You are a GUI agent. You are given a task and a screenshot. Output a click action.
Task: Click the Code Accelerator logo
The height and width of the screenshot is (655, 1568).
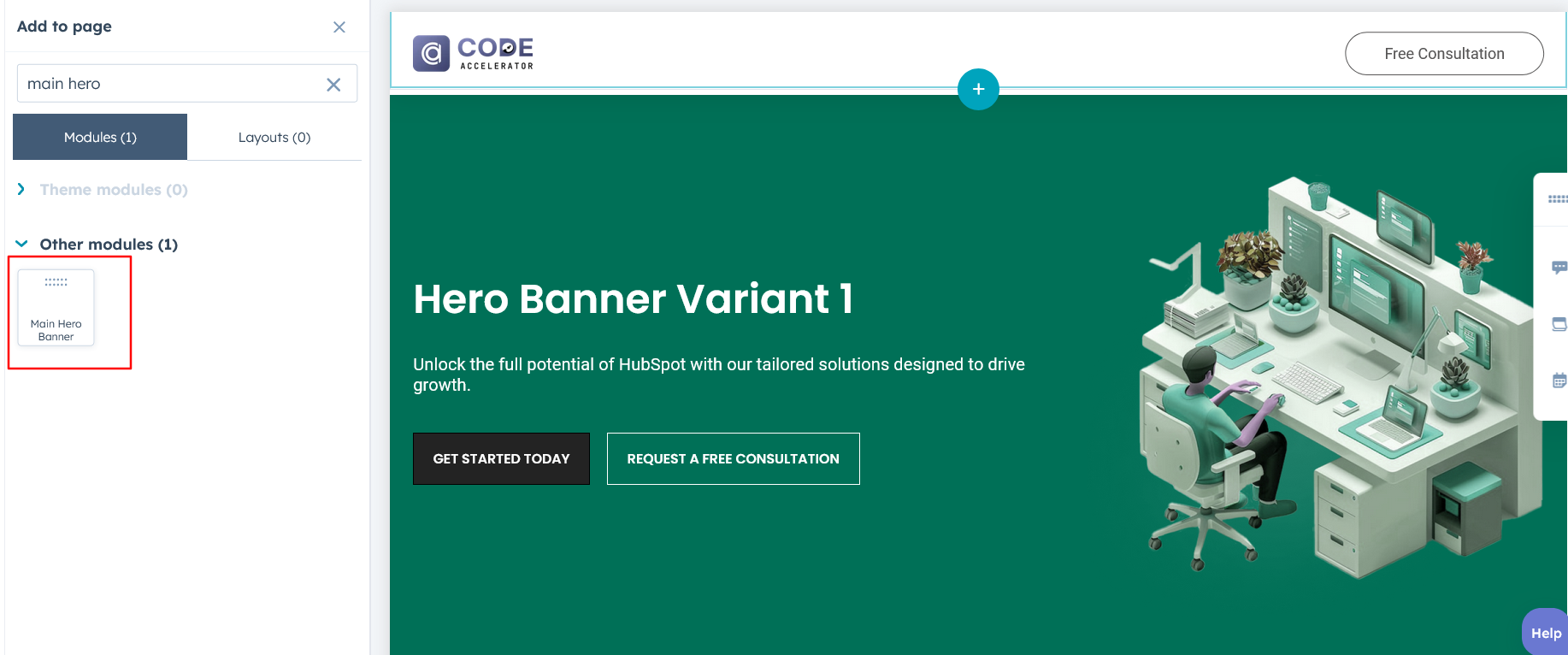(x=473, y=53)
